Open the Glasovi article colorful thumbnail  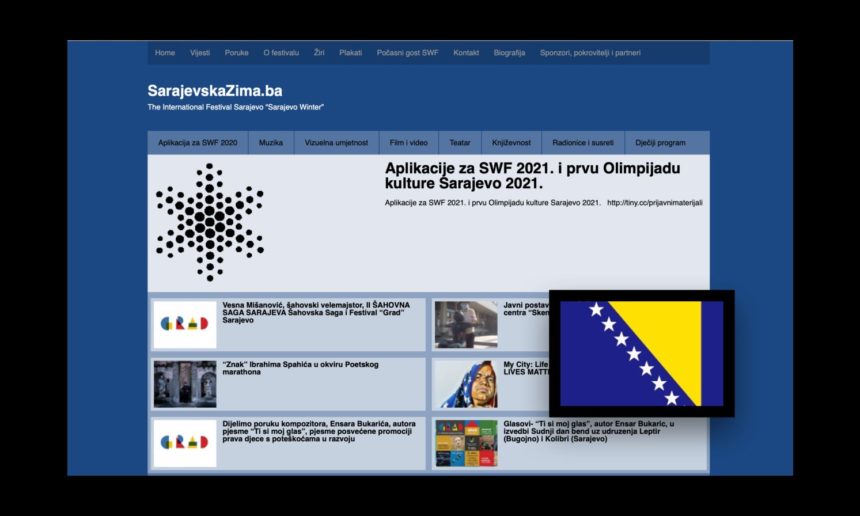coord(466,443)
